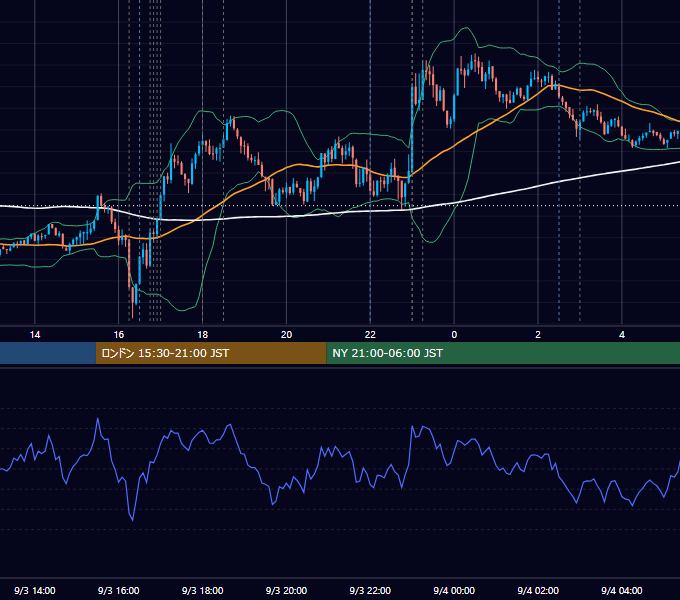This screenshot has height=600, width=680.
Task: Select the NY 21:00-06:00 JST session bar
Action: click(503, 353)
